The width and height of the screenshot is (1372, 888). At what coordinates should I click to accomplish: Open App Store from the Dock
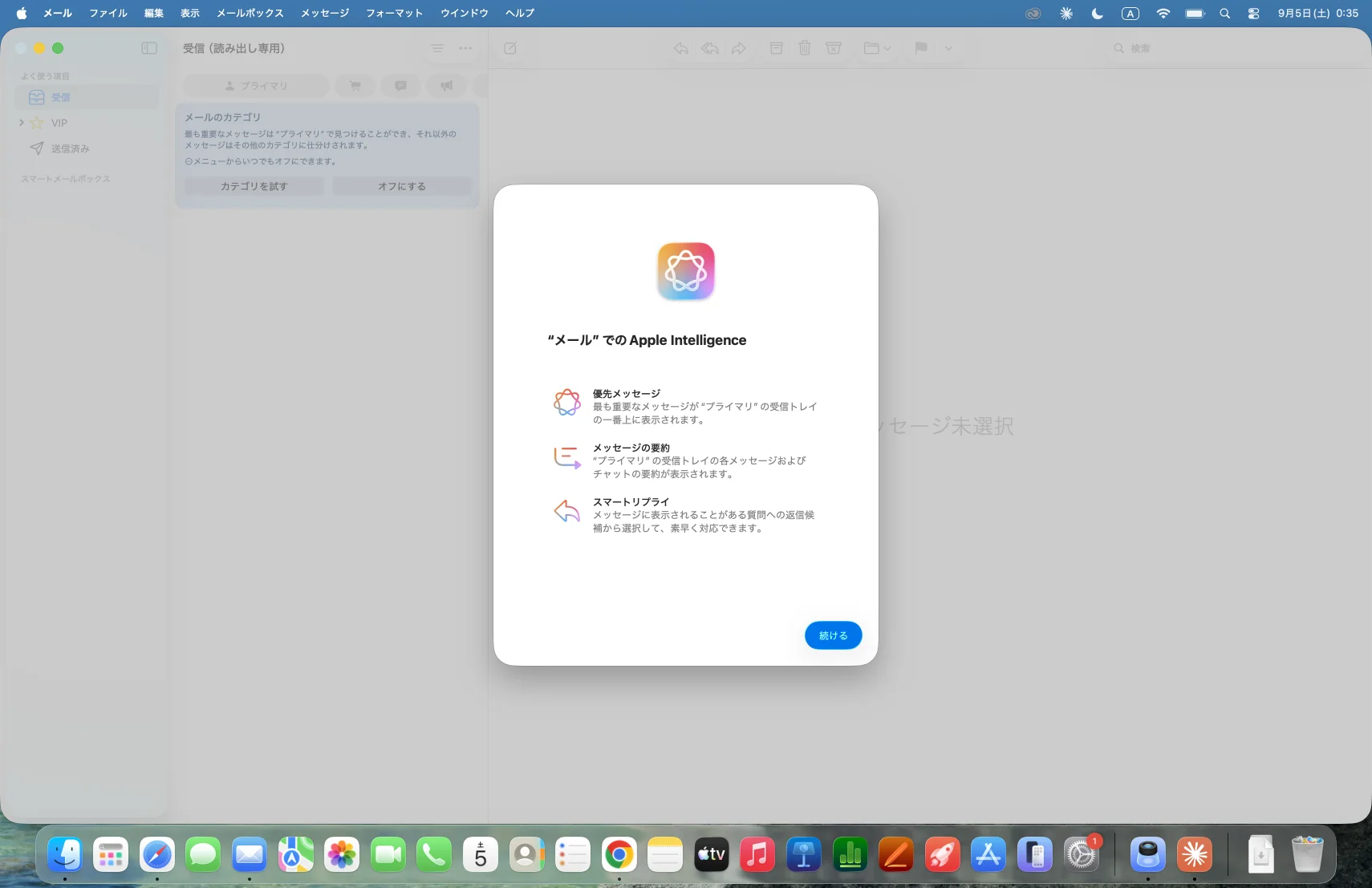pos(988,854)
